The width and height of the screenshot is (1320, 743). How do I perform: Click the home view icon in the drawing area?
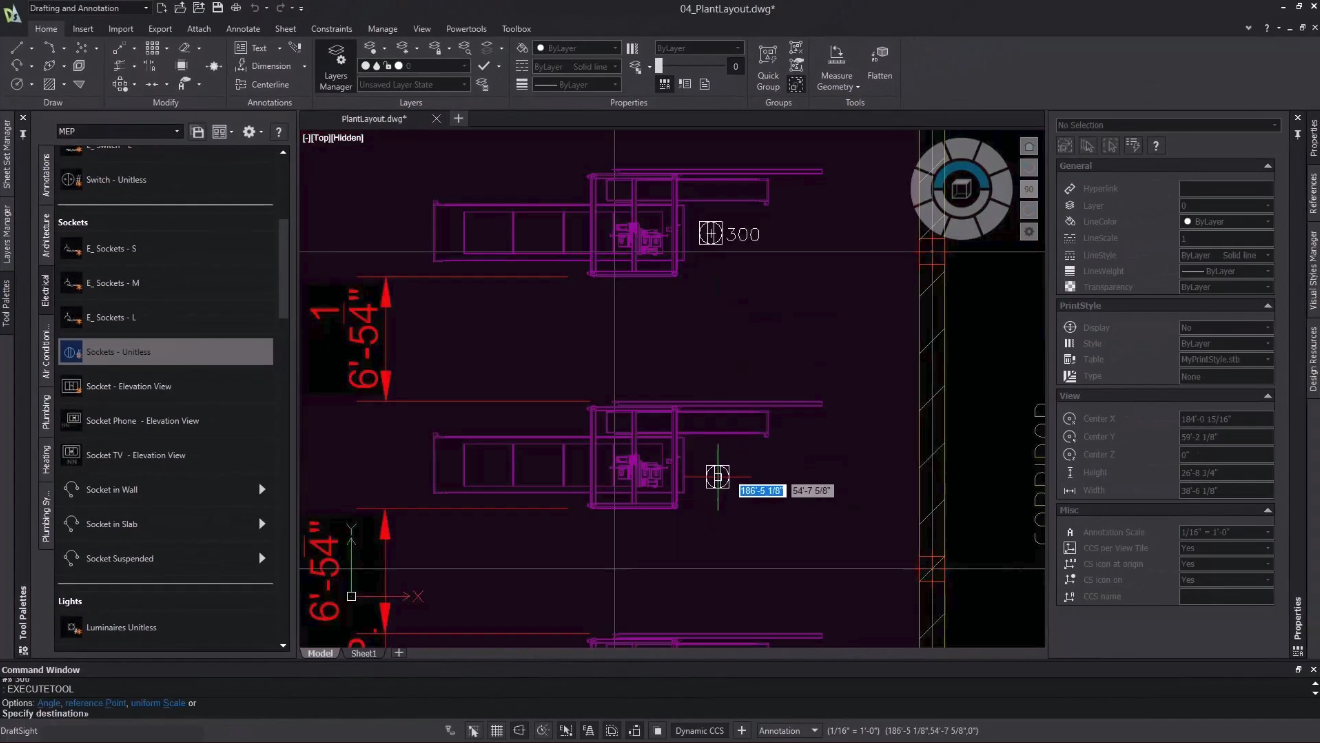click(x=1028, y=147)
